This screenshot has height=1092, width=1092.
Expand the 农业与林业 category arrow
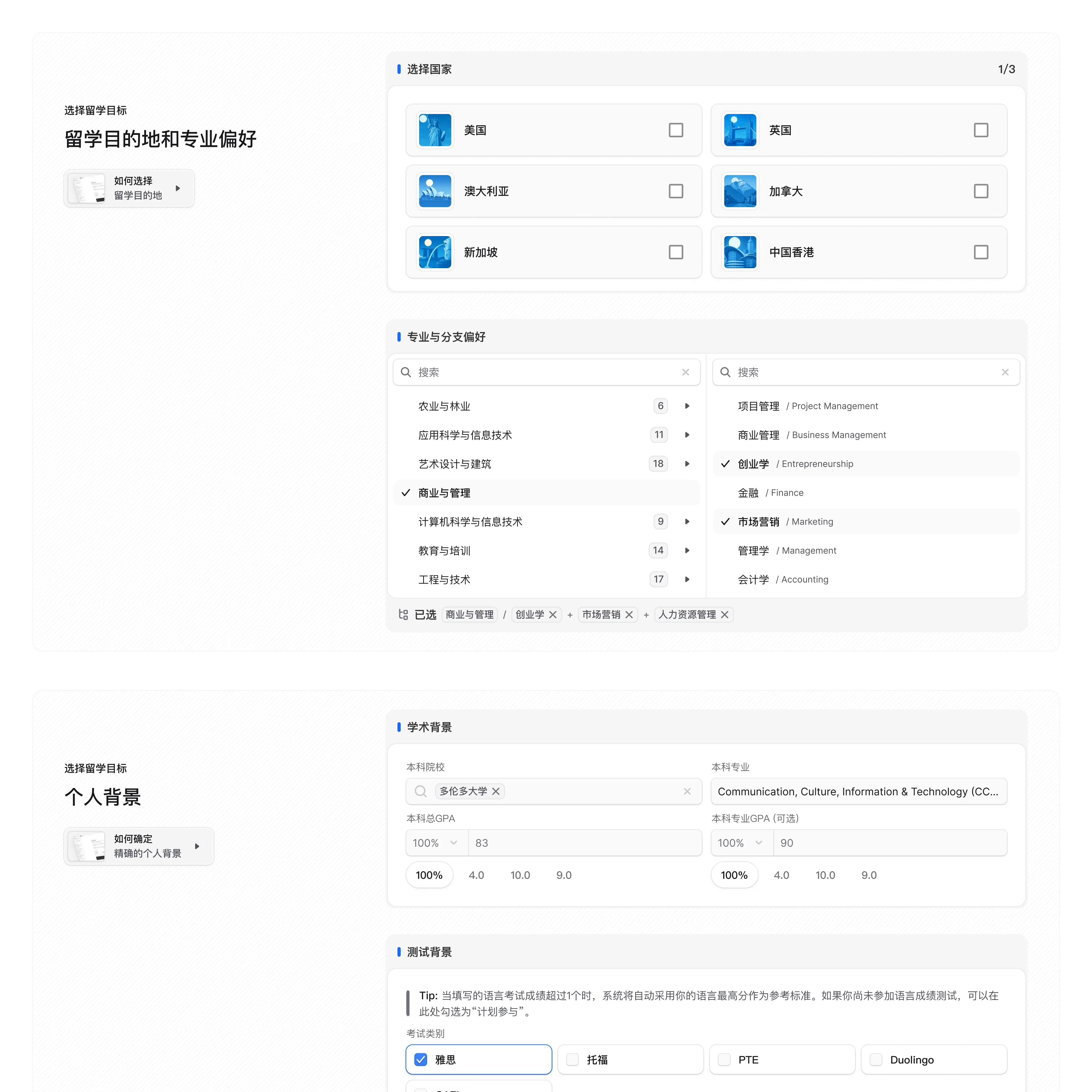(x=687, y=406)
